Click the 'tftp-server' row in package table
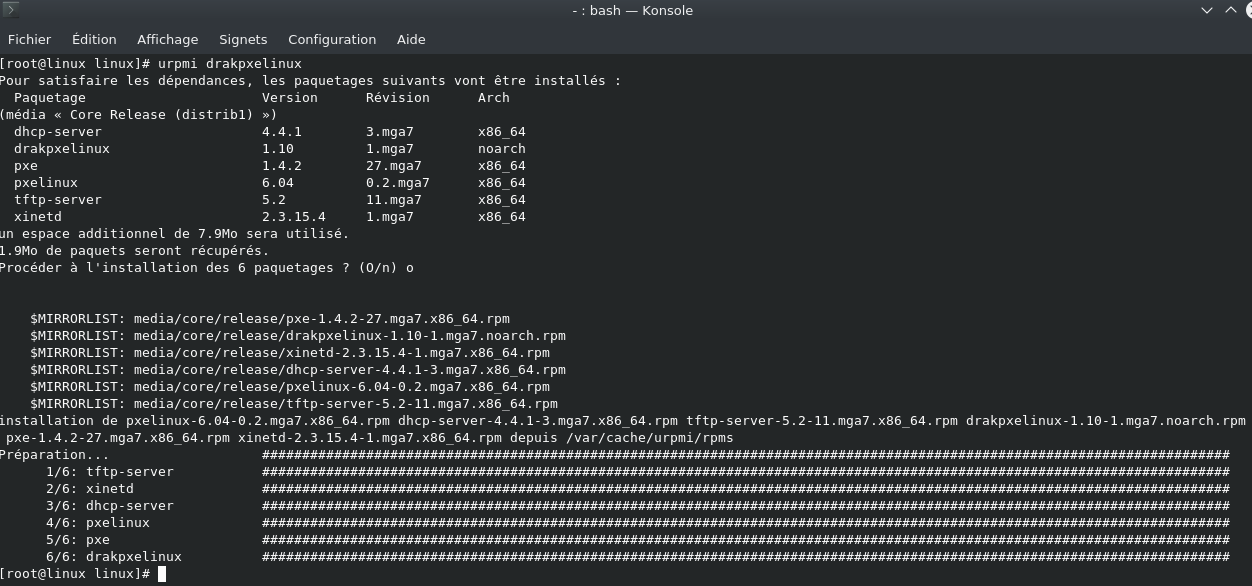This screenshot has height=586, width=1252. (269, 199)
